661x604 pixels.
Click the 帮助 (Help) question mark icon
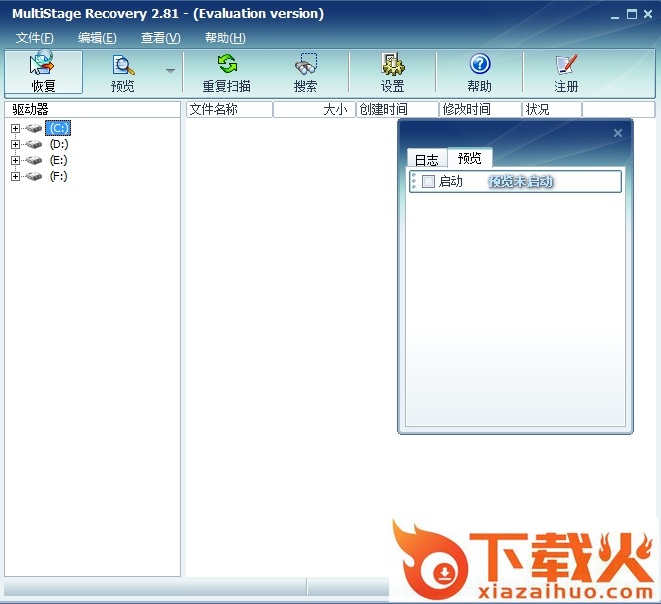(479, 72)
